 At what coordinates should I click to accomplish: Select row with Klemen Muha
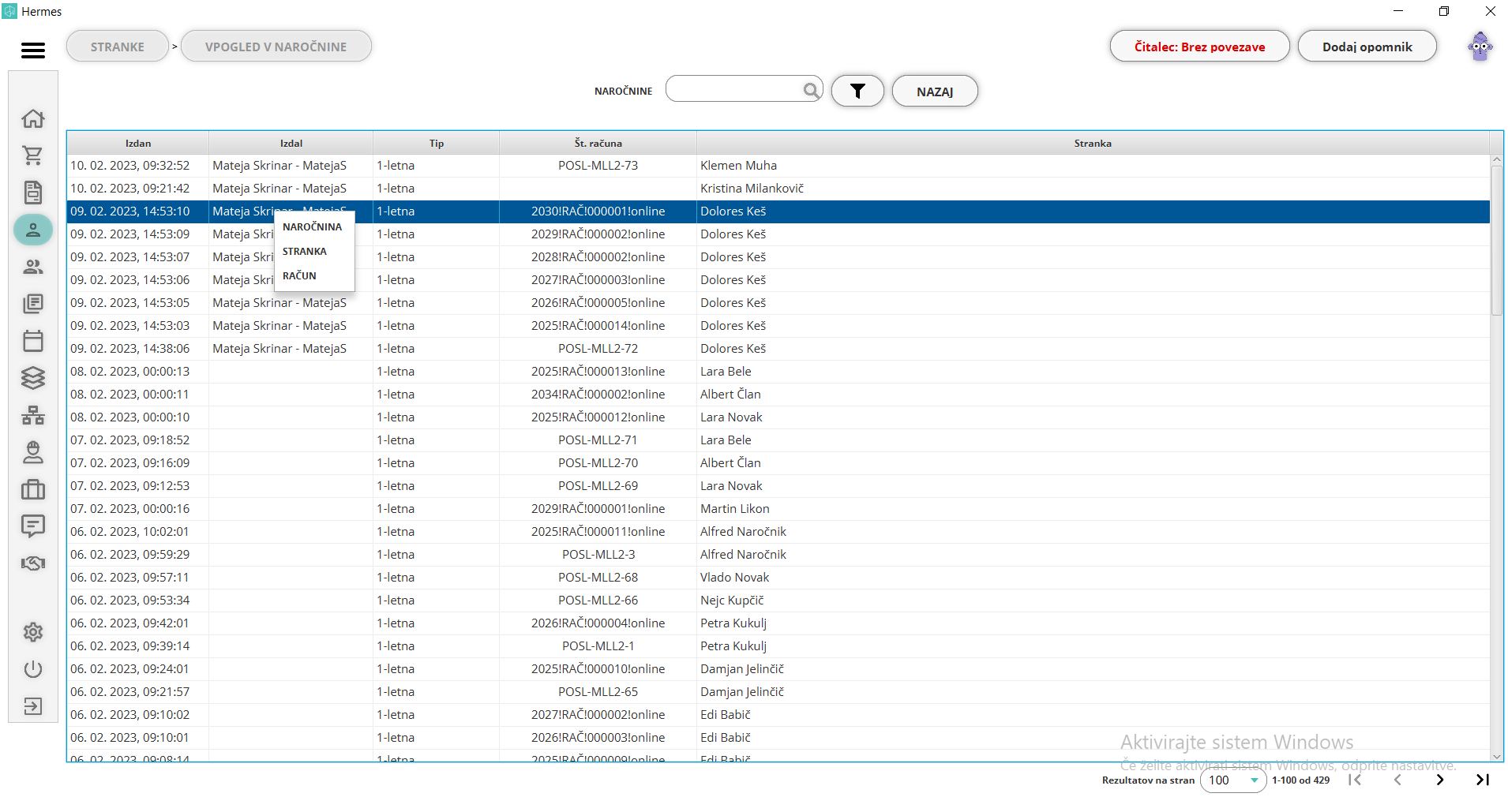(x=778, y=166)
